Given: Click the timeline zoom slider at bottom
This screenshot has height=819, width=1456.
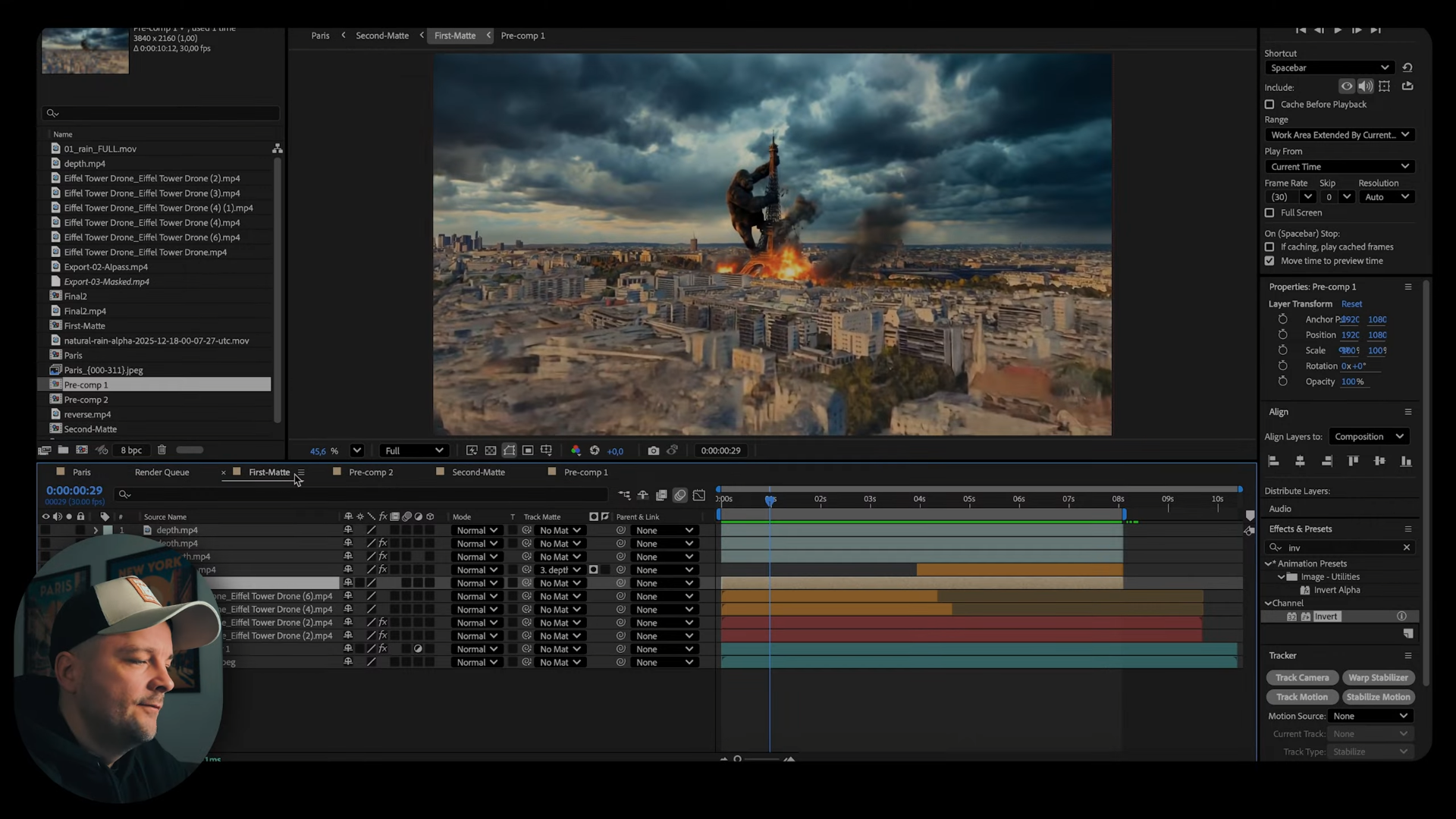Looking at the screenshot, I should (758, 758).
